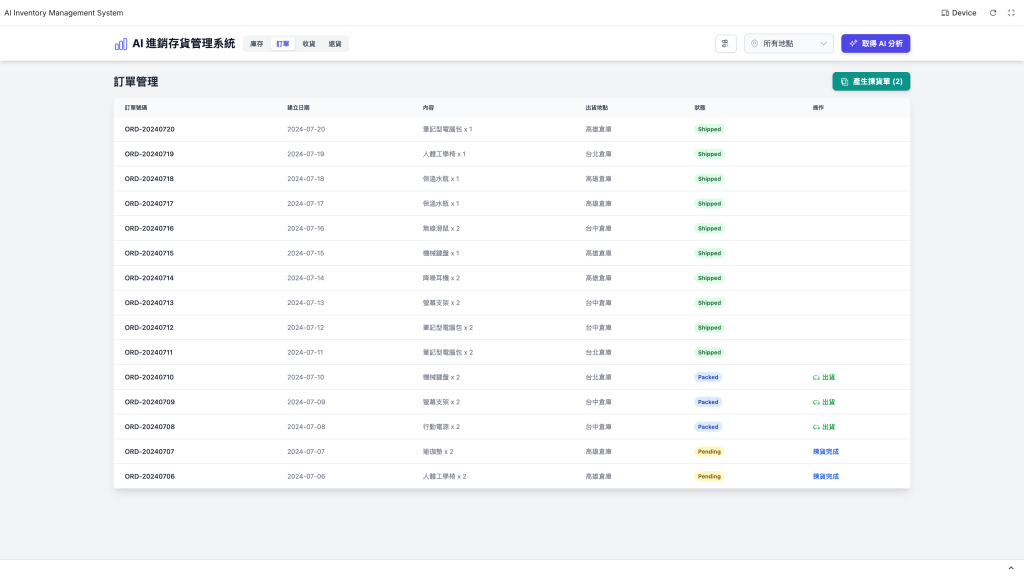
Task: Click the fullscreen expand icon
Action: tap(1011, 13)
